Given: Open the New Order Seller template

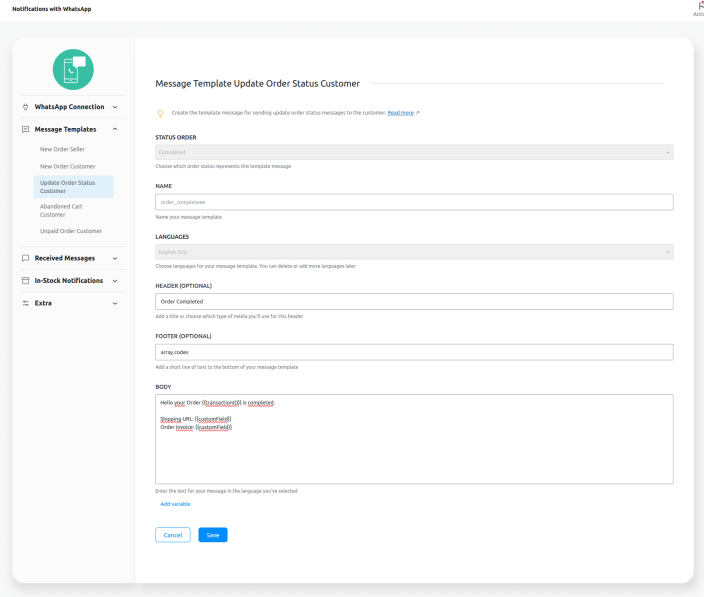Looking at the screenshot, I should pos(62,149).
